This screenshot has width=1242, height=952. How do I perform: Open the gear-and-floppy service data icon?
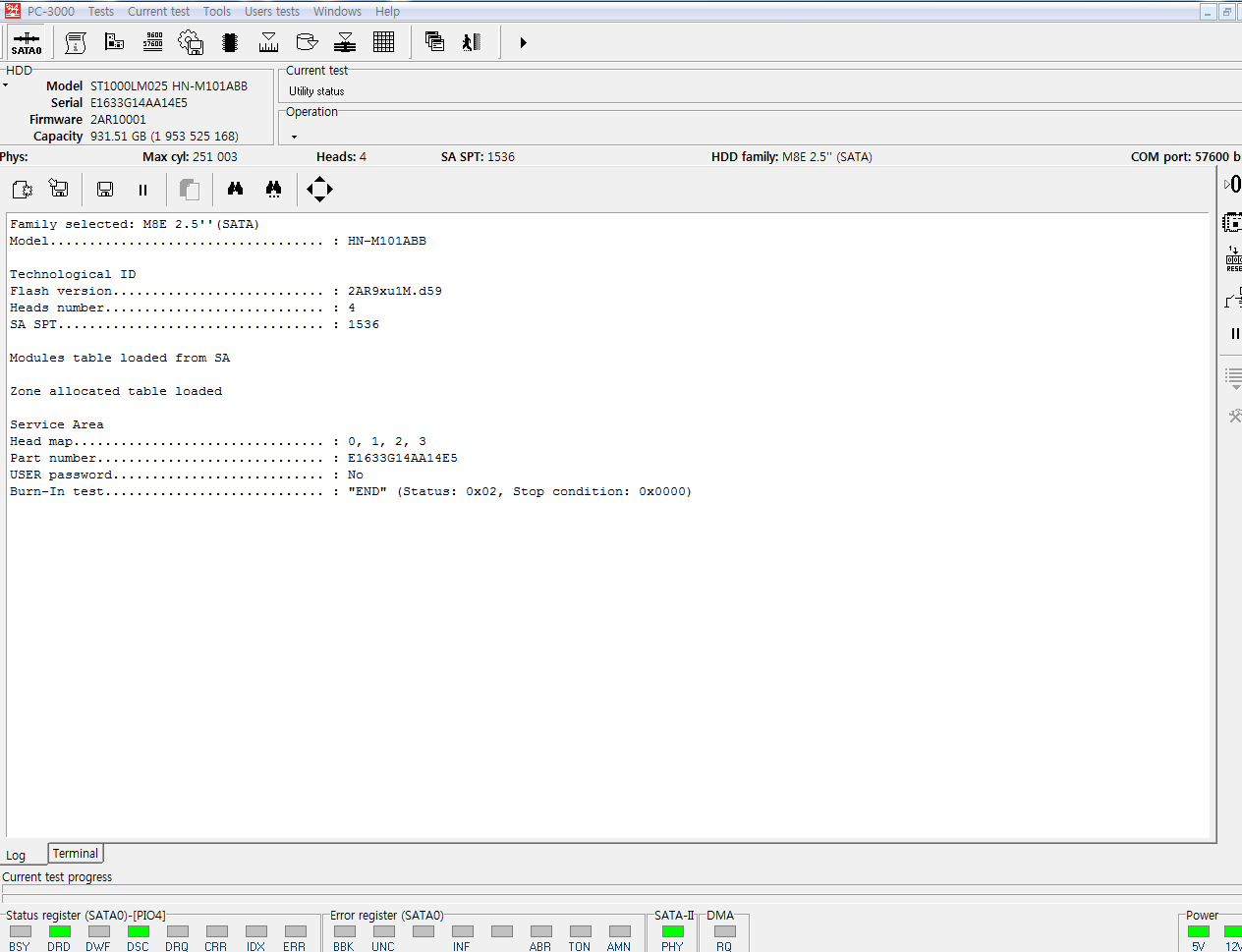pos(191,42)
